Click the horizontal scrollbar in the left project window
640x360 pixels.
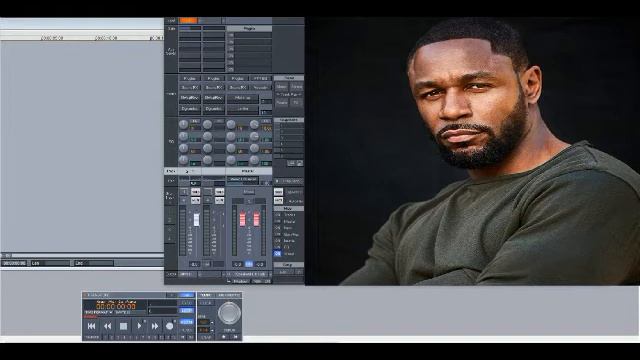tap(82, 256)
